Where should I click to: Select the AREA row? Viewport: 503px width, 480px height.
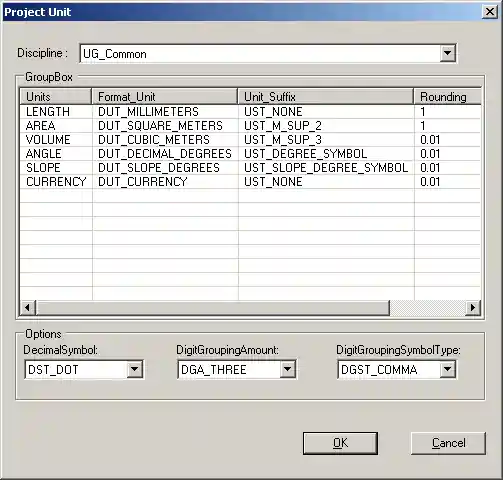(250, 126)
